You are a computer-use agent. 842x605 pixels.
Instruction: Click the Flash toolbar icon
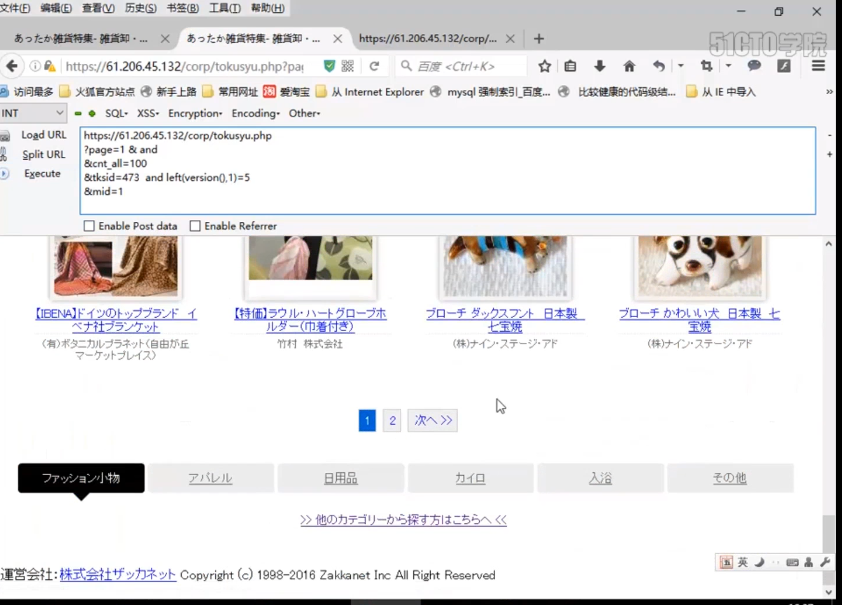pos(784,63)
